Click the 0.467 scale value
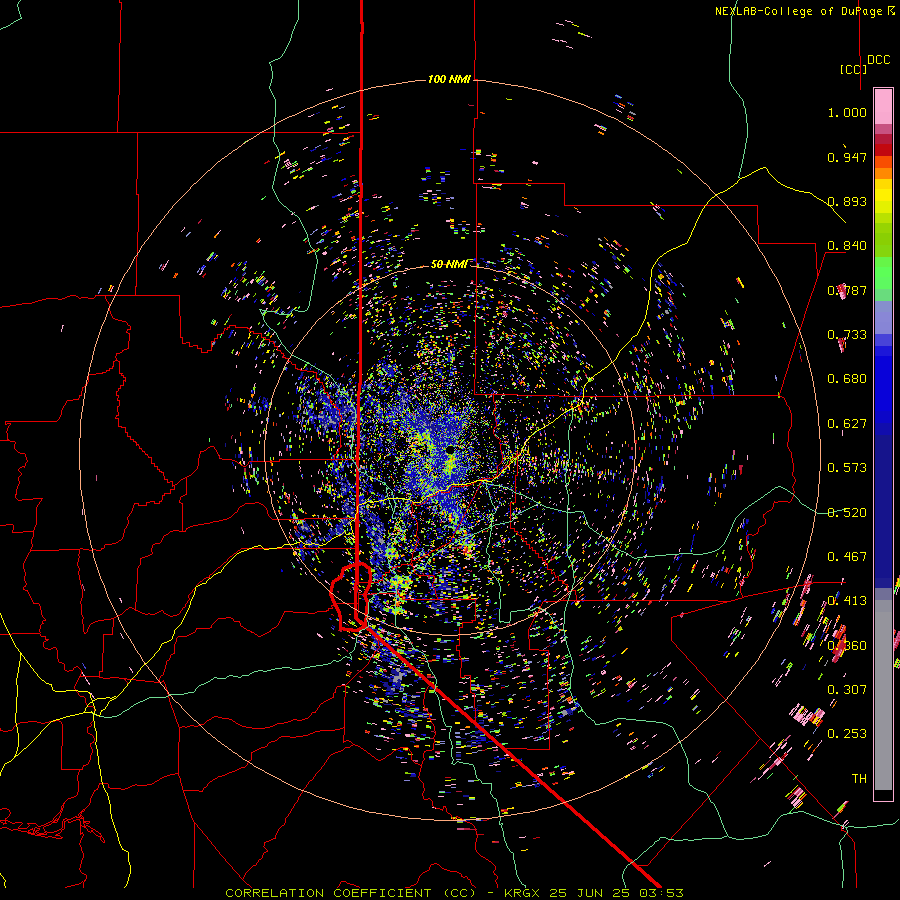The height and width of the screenshot is (900, 900). [847, 557]
